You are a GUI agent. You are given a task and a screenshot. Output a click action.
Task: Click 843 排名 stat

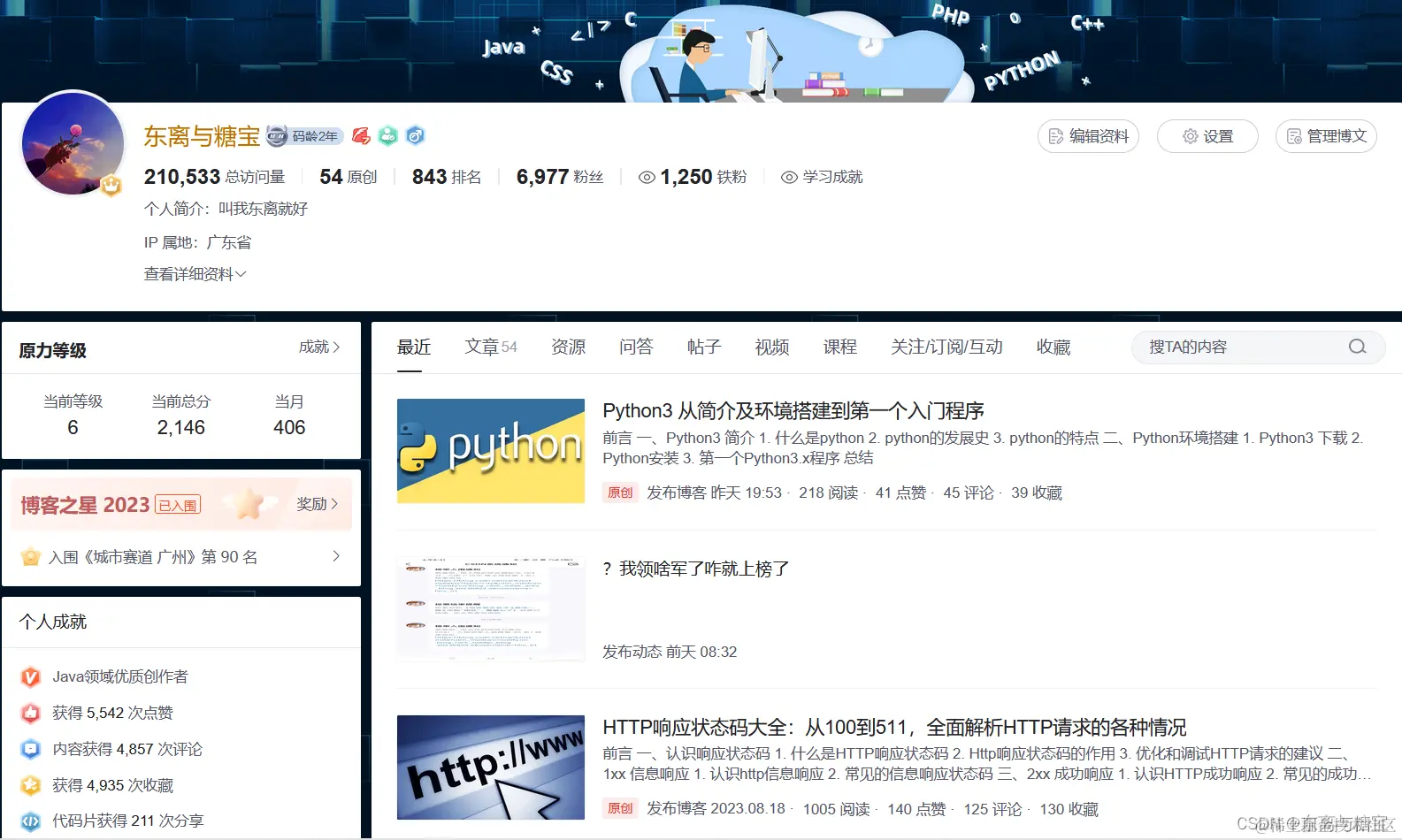[447, 177]
